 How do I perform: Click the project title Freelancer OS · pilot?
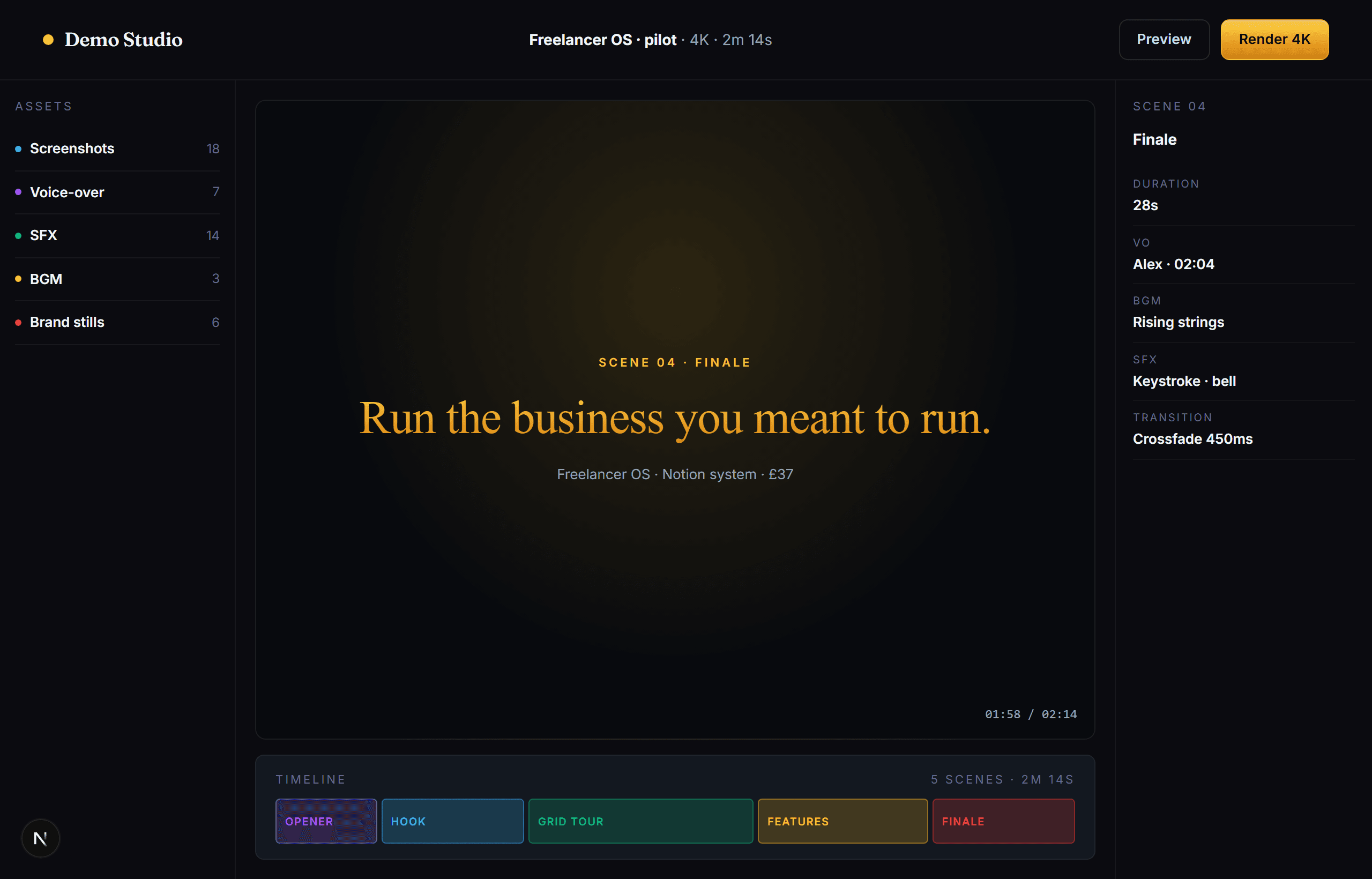coord(603,40)
